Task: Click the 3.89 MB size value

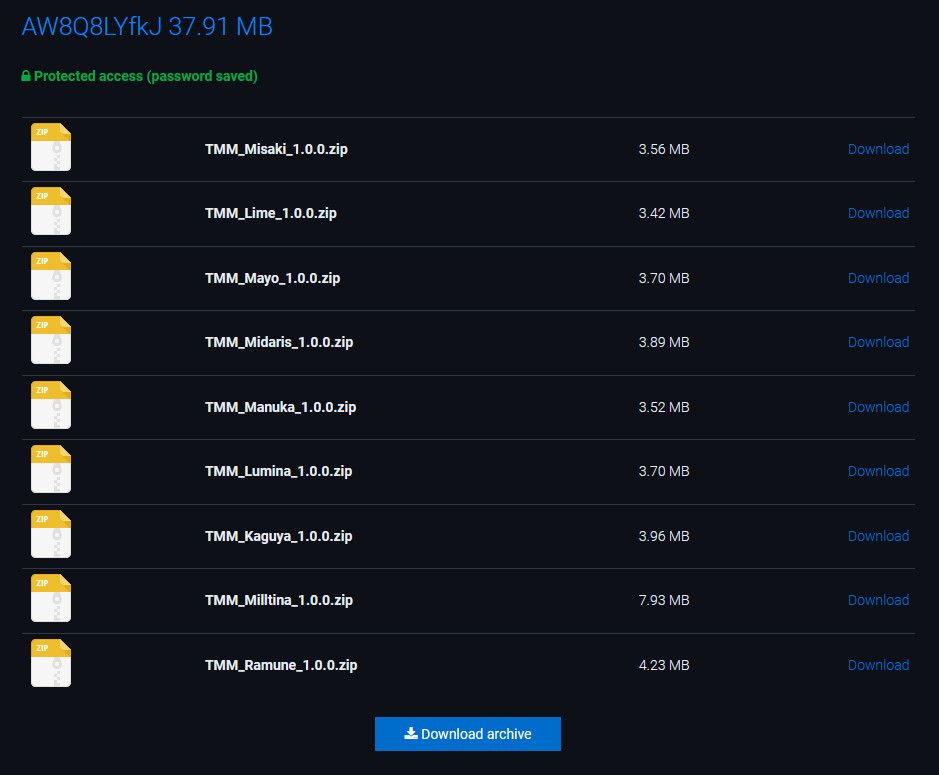Action: (664, 342)
